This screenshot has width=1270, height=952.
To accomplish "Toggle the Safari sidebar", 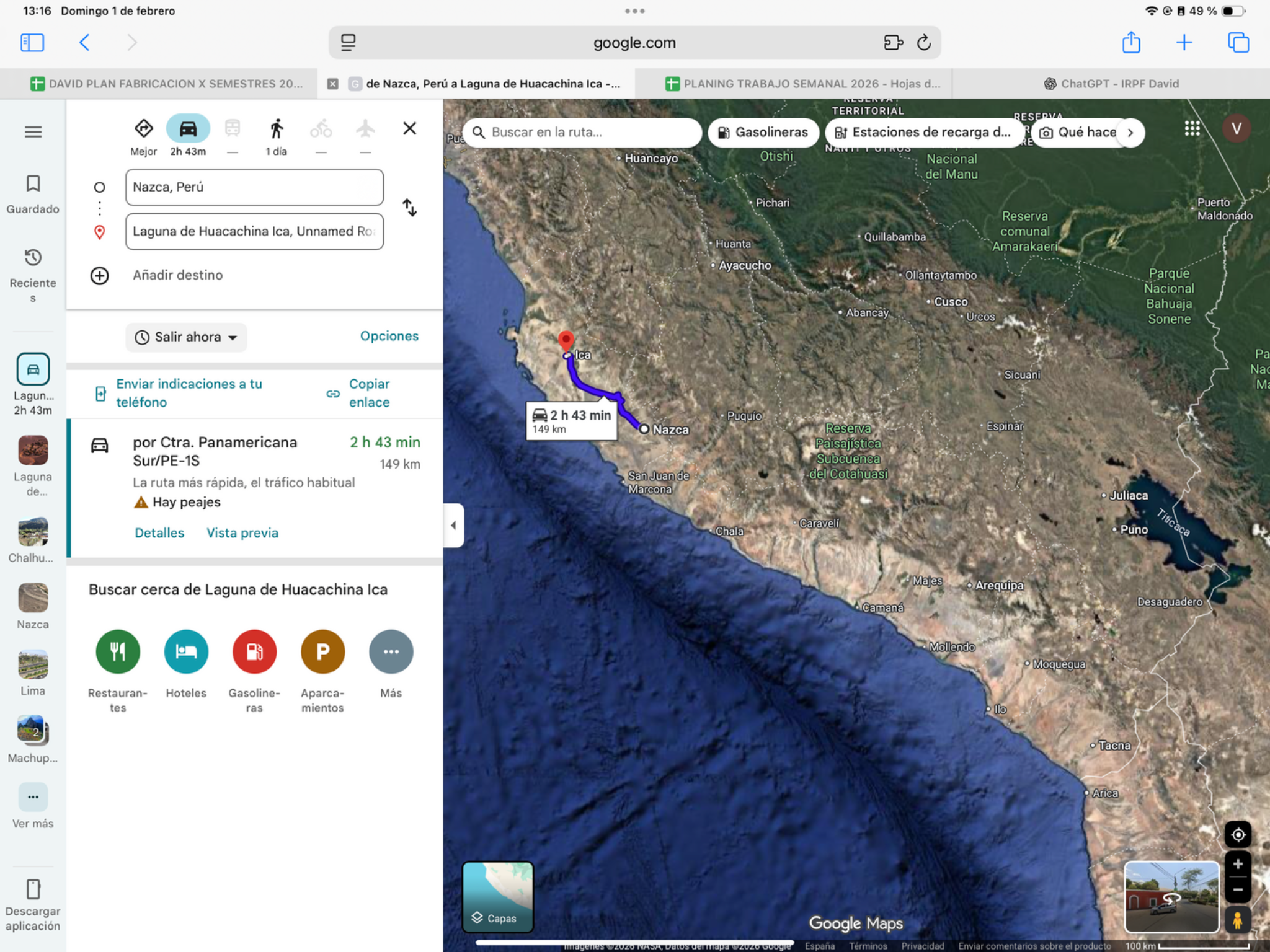I will (x=32, y=42).
